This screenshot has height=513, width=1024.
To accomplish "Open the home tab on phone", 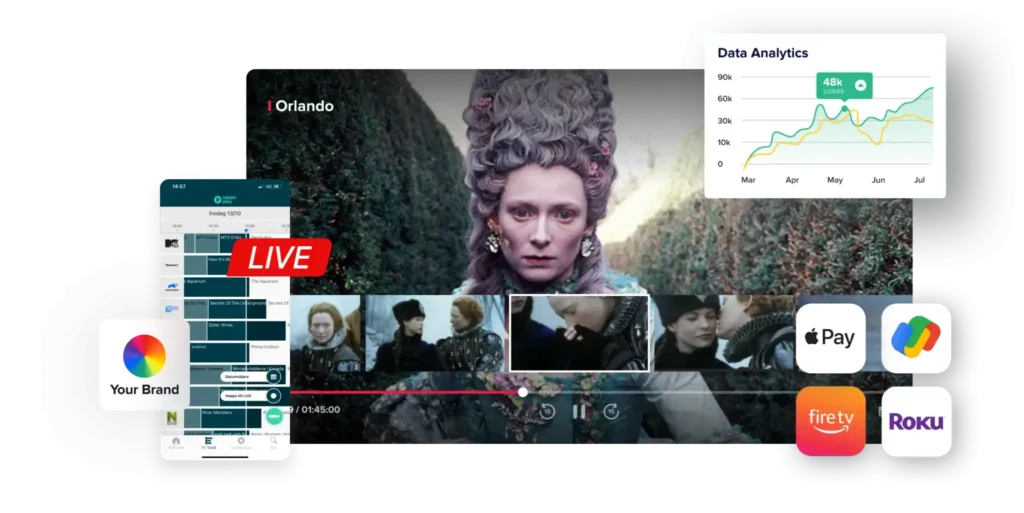I will (176, 443).
